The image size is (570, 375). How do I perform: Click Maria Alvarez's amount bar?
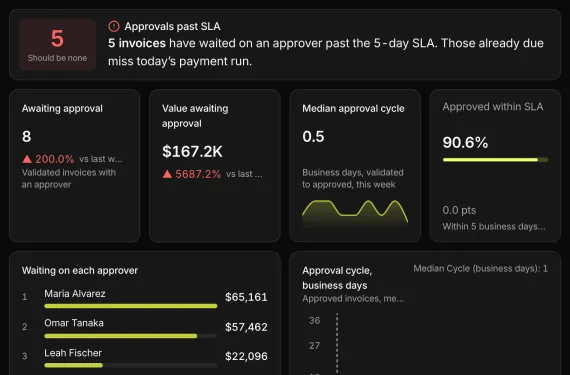(x=131, y=306)
